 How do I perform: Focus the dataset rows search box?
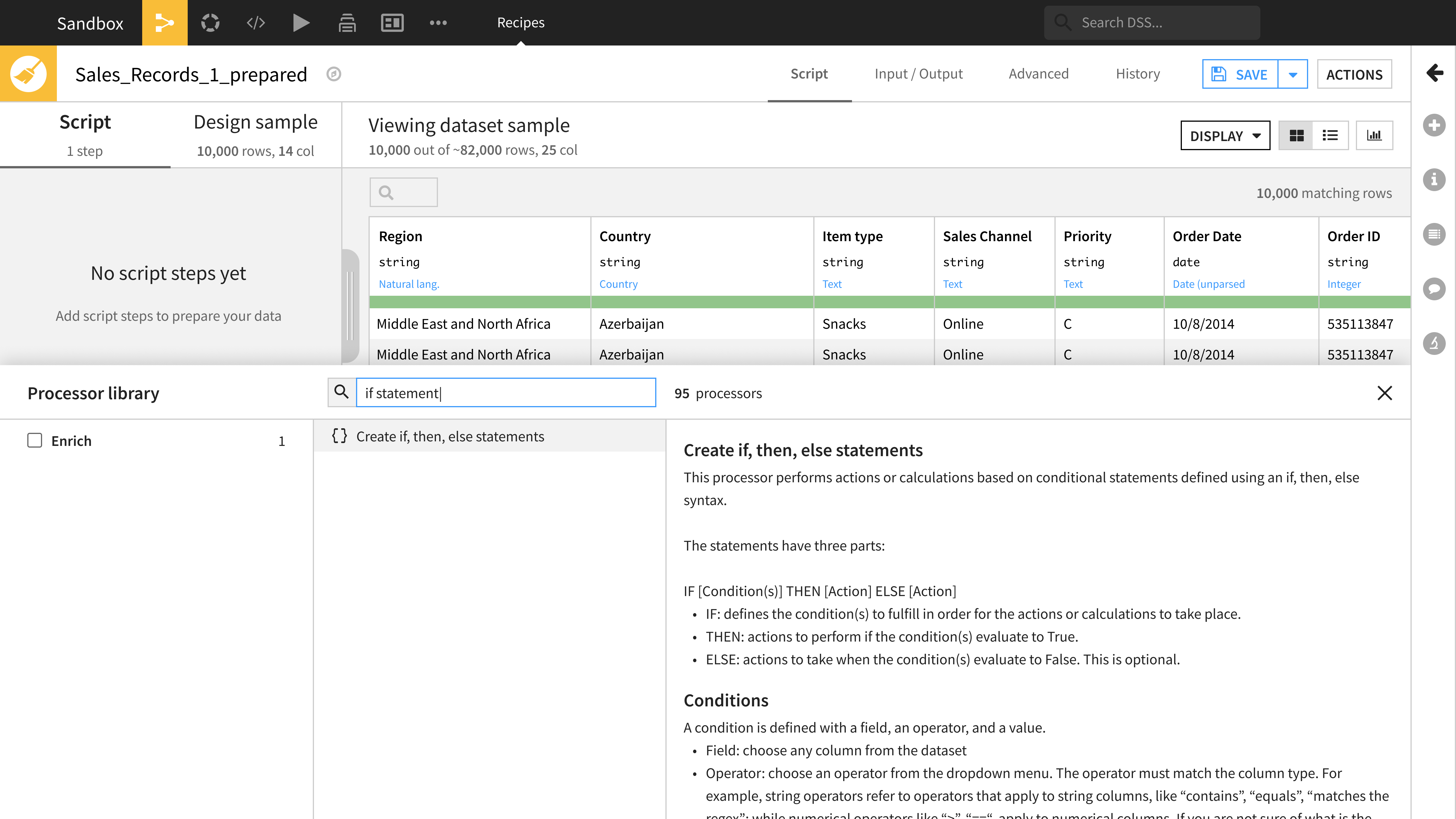pos(404,192)
